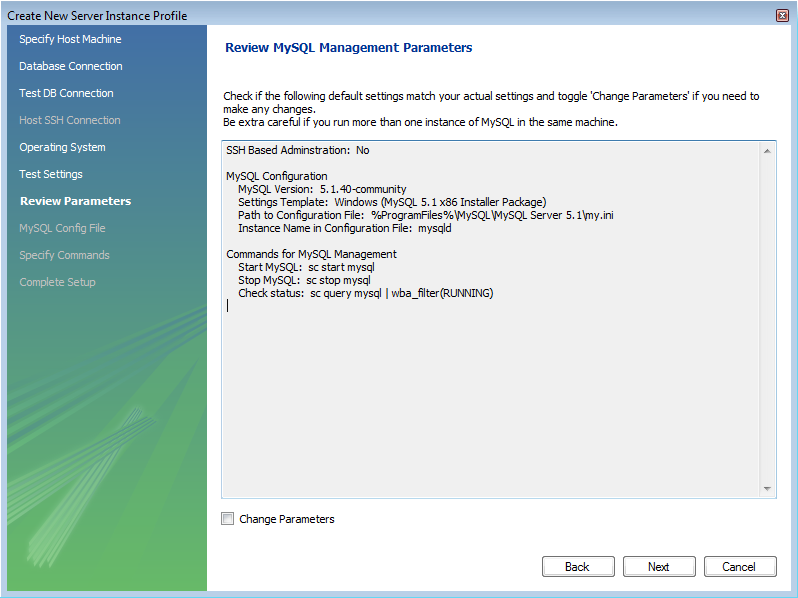The height and width of the screenshot is (598, 798).
Task: Cancel the server instance setup
Action: tap(739, 567)
